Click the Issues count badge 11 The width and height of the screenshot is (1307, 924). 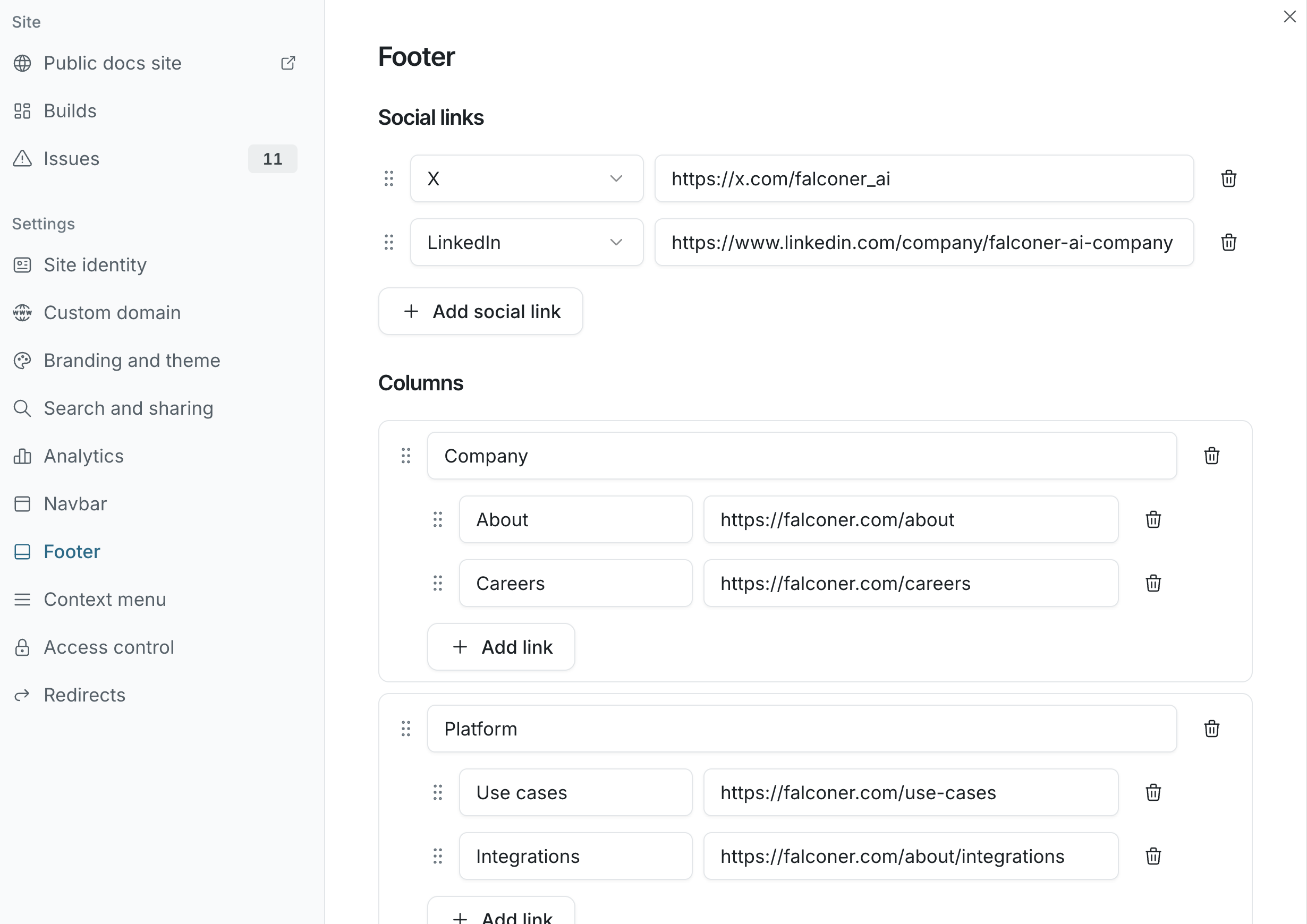click(x=273, y=159)
